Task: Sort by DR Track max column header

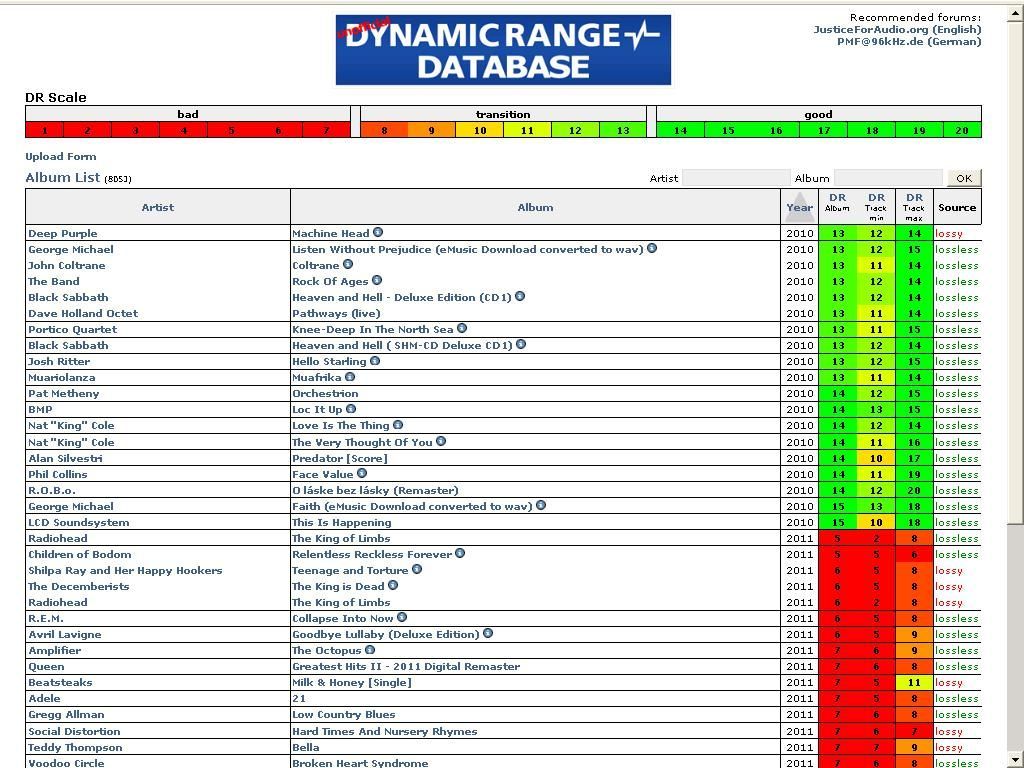Action: tap(914, 206)
